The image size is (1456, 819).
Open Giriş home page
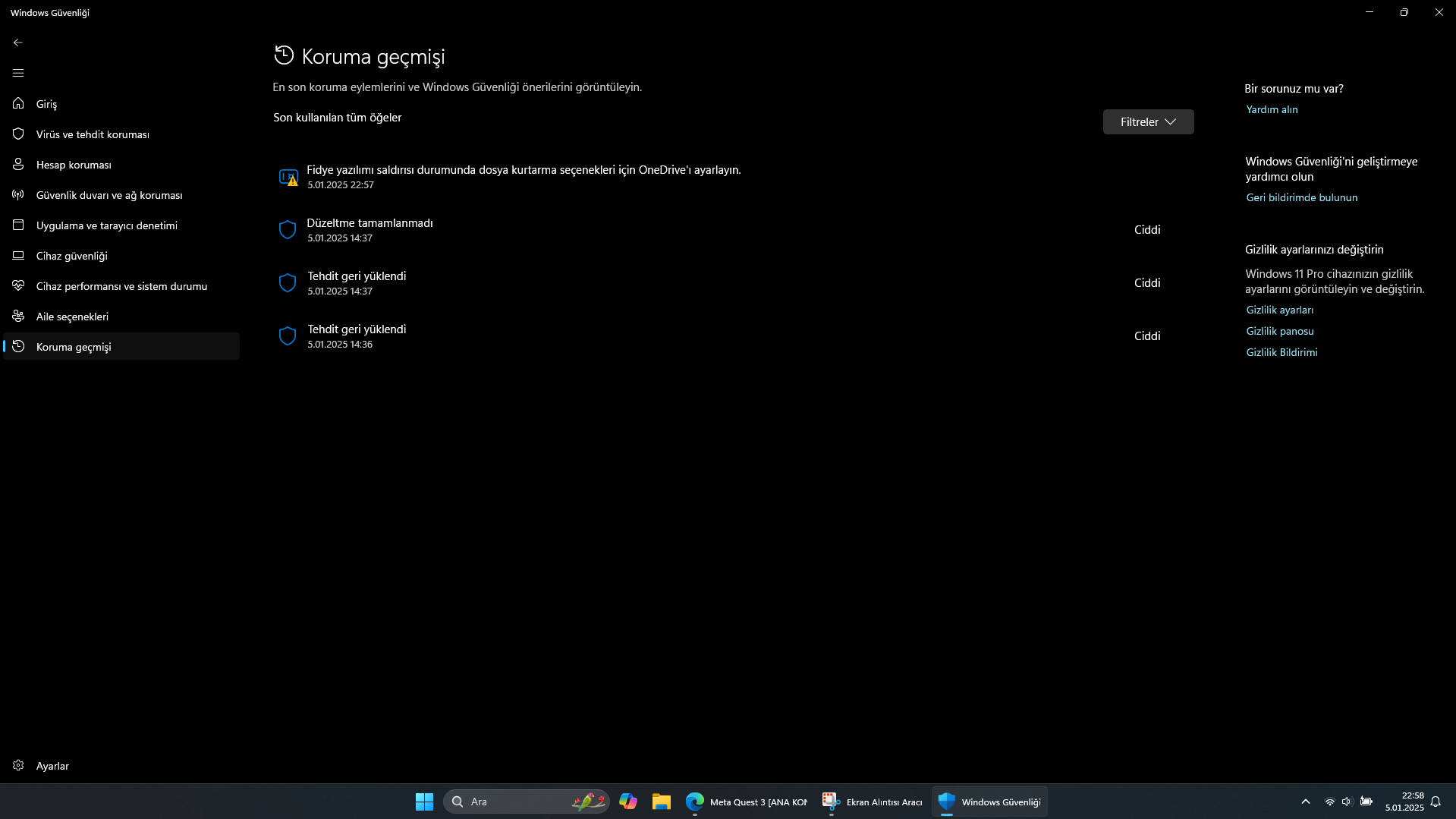point(46,104)
